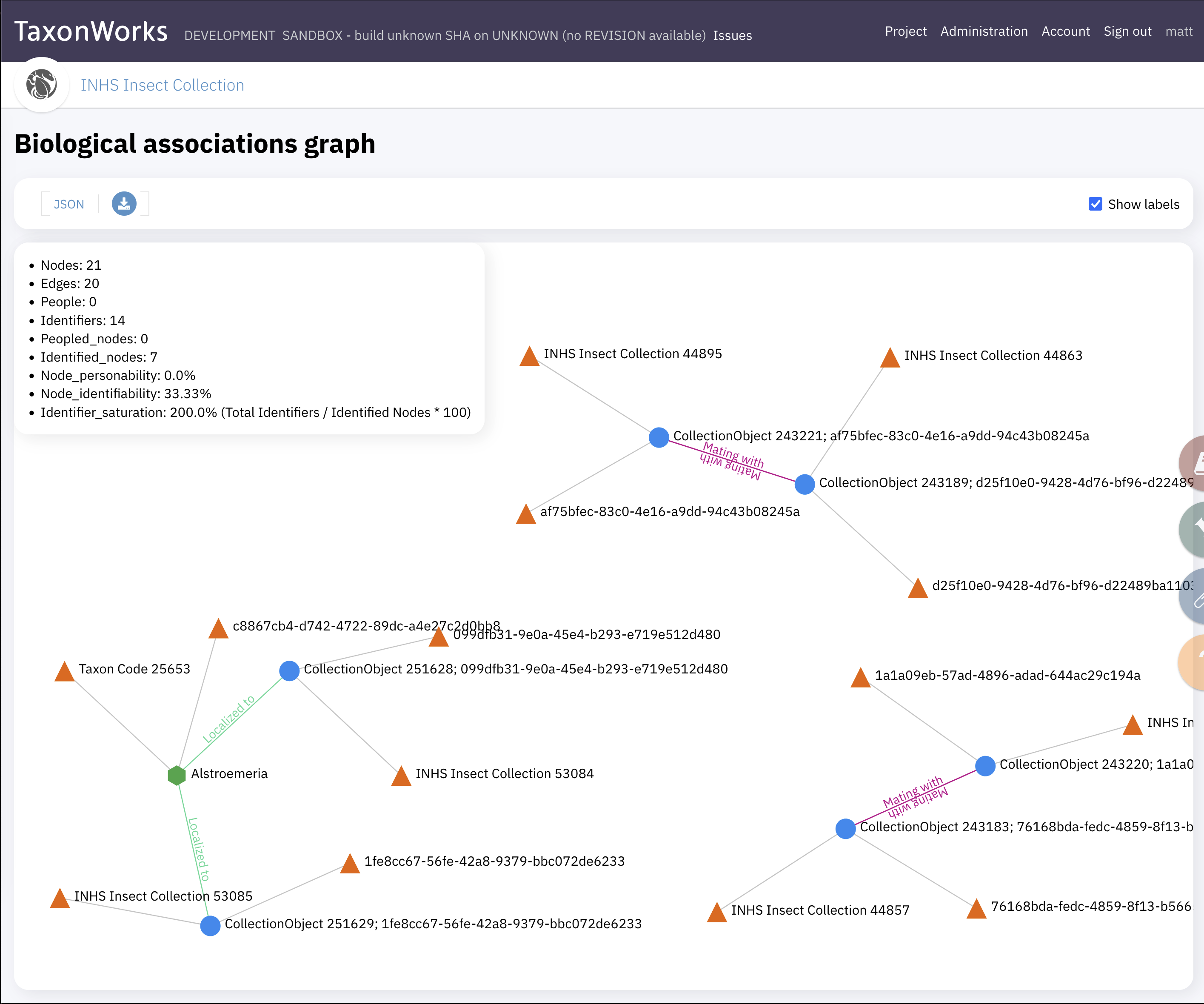Open the Administration menu
The width and height of the screenshot is (1204, 1004).
(x=984, y=31)
